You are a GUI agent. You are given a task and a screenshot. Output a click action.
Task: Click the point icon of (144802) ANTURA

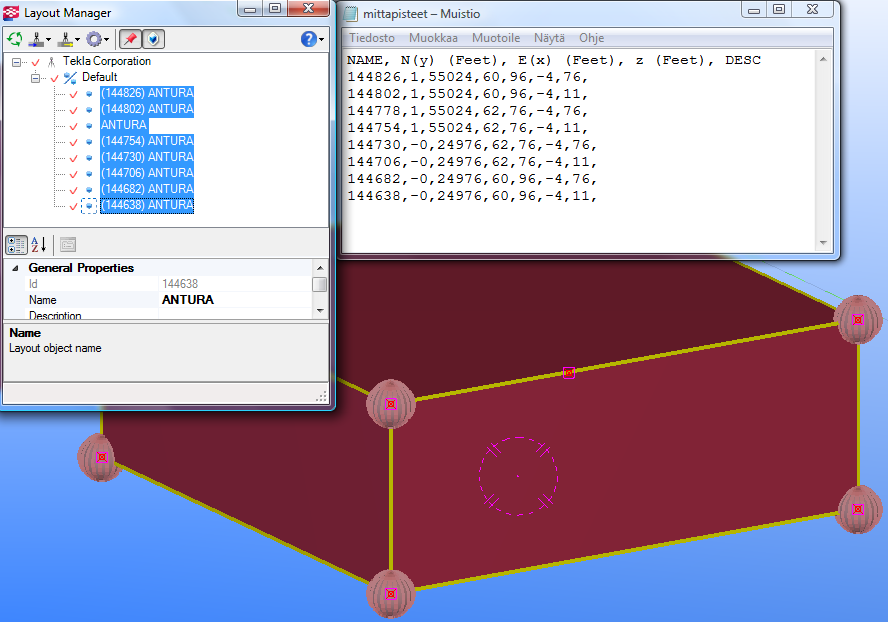[x=89, y=110]
